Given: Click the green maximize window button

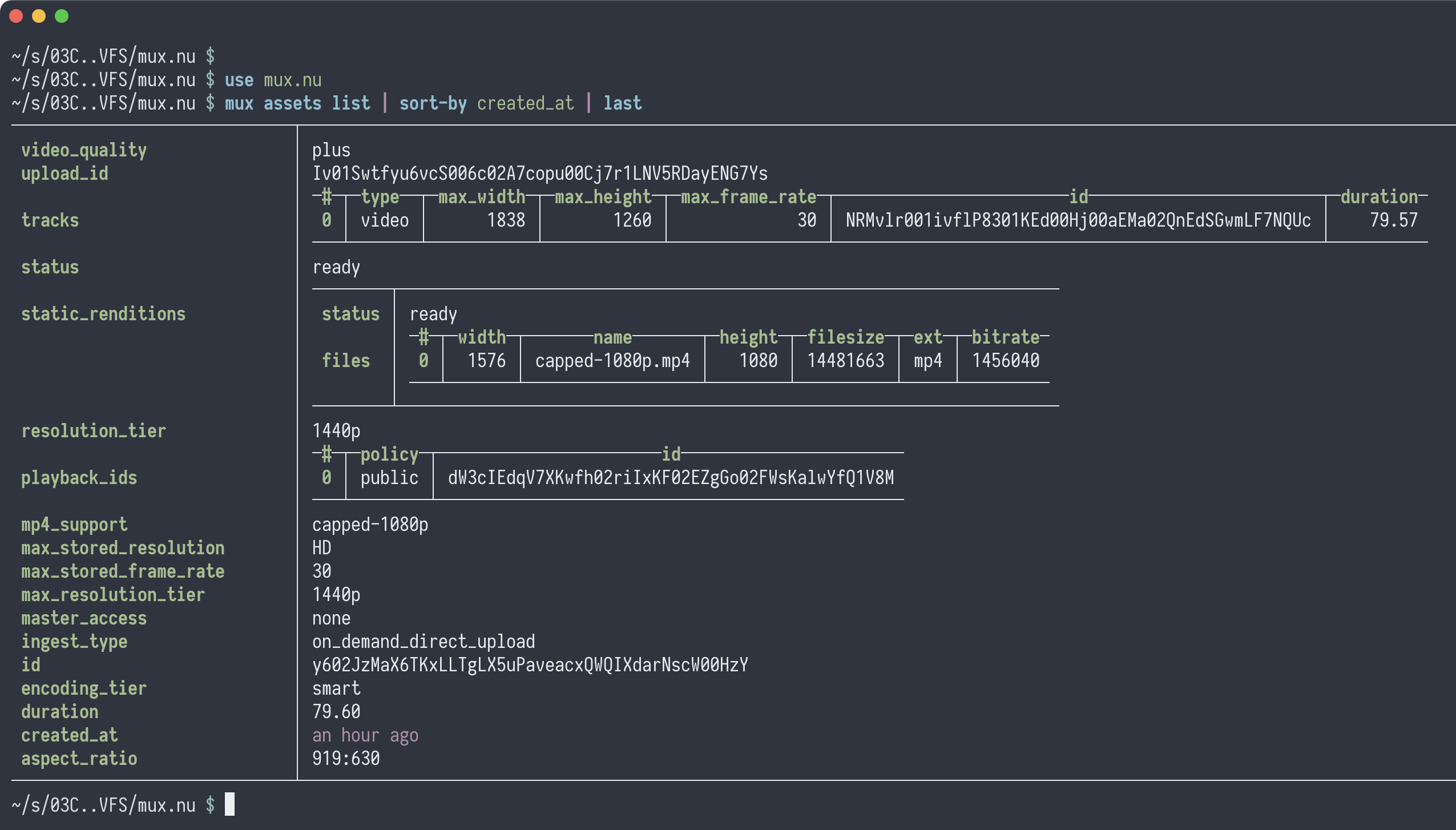Looking at the screenshot, I should coord(62,16).
